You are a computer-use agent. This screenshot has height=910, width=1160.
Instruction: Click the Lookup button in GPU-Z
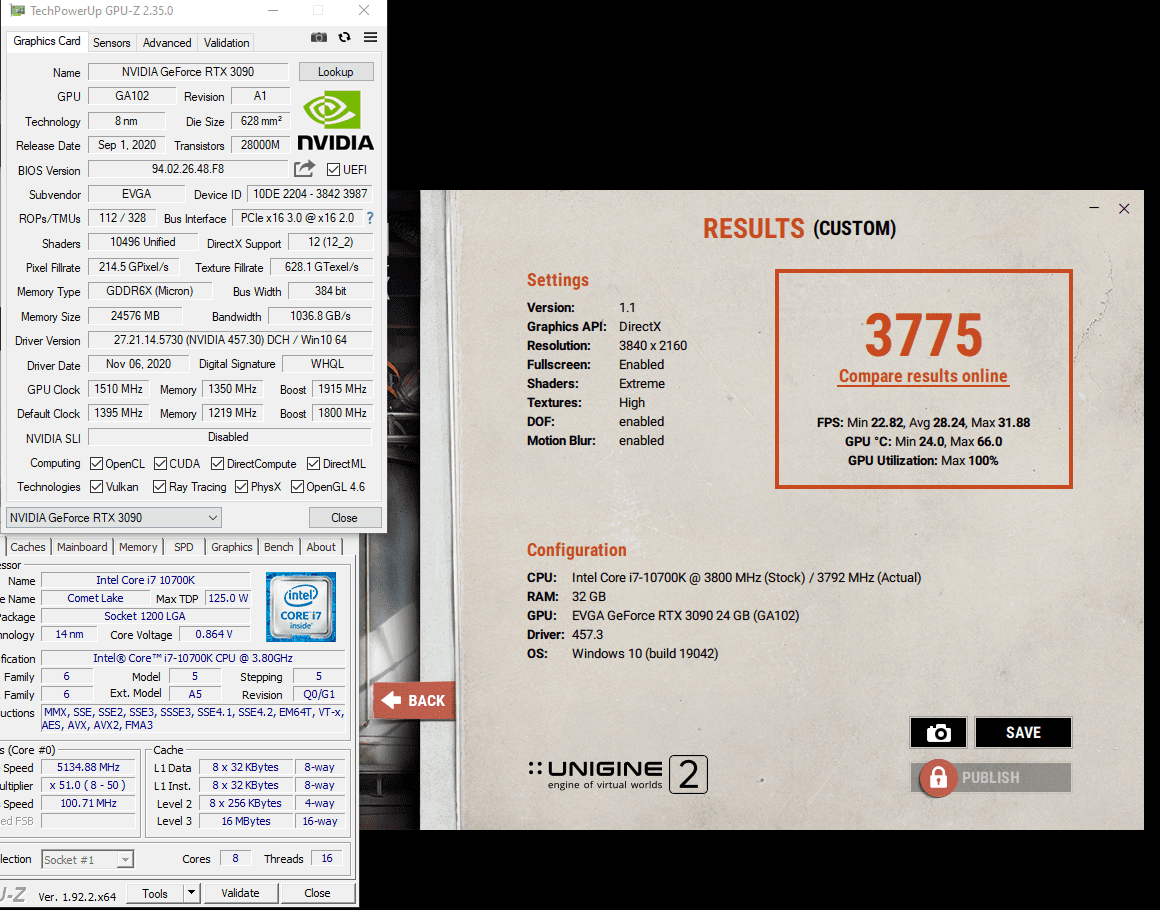click(x=336, y=72)
